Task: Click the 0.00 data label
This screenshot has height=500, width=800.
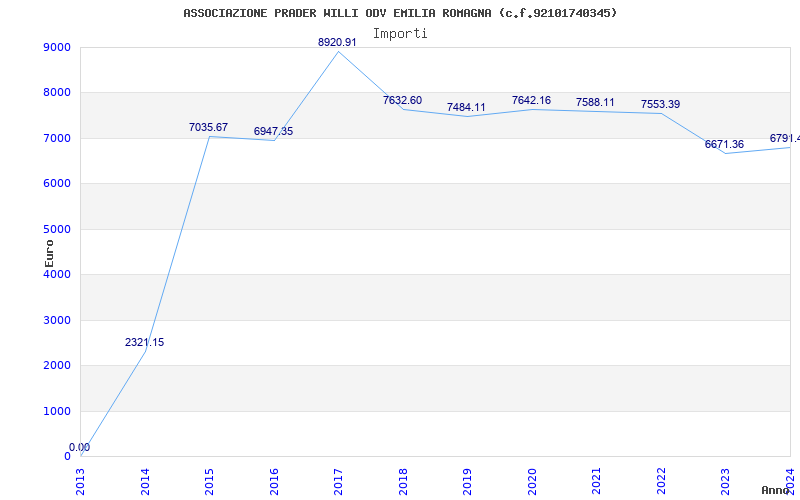Action: [80, 447]
